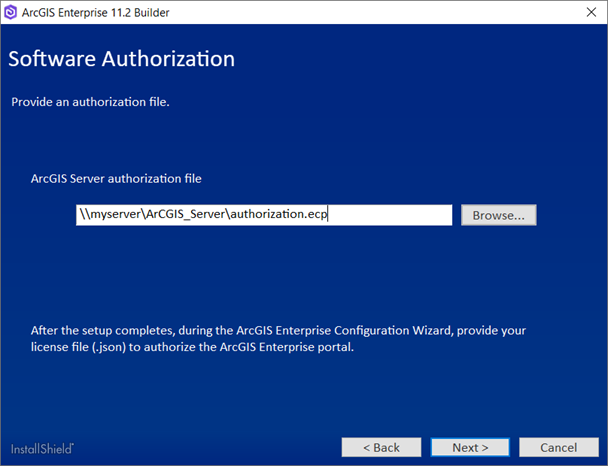
Task: Focus the authorization file path field
Action: coord(264,215)
